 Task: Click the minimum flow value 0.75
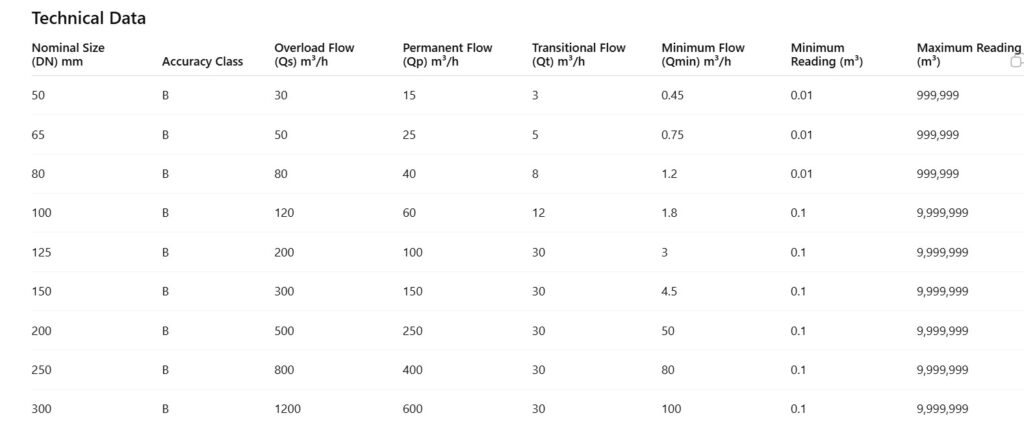(x=672, y=134)
